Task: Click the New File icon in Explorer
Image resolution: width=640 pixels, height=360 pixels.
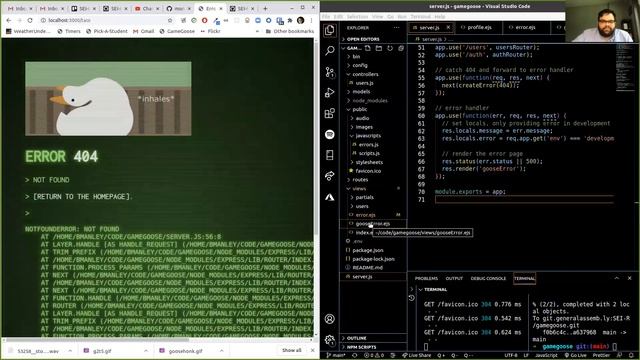Action: pyautogui.click(x=368, y=48)
